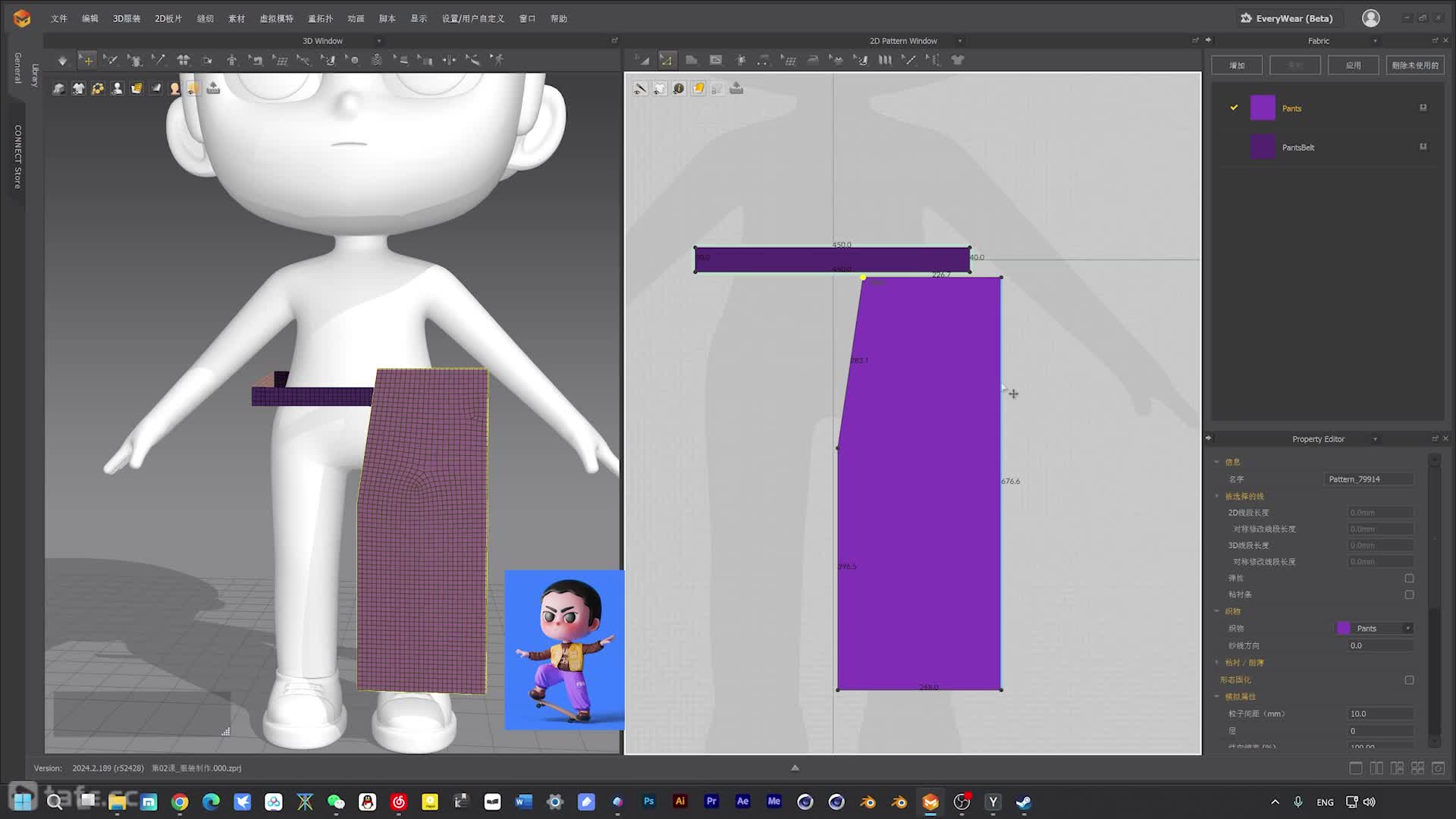Toggle the garment display shirt icon in 3D view

(78, 89)
